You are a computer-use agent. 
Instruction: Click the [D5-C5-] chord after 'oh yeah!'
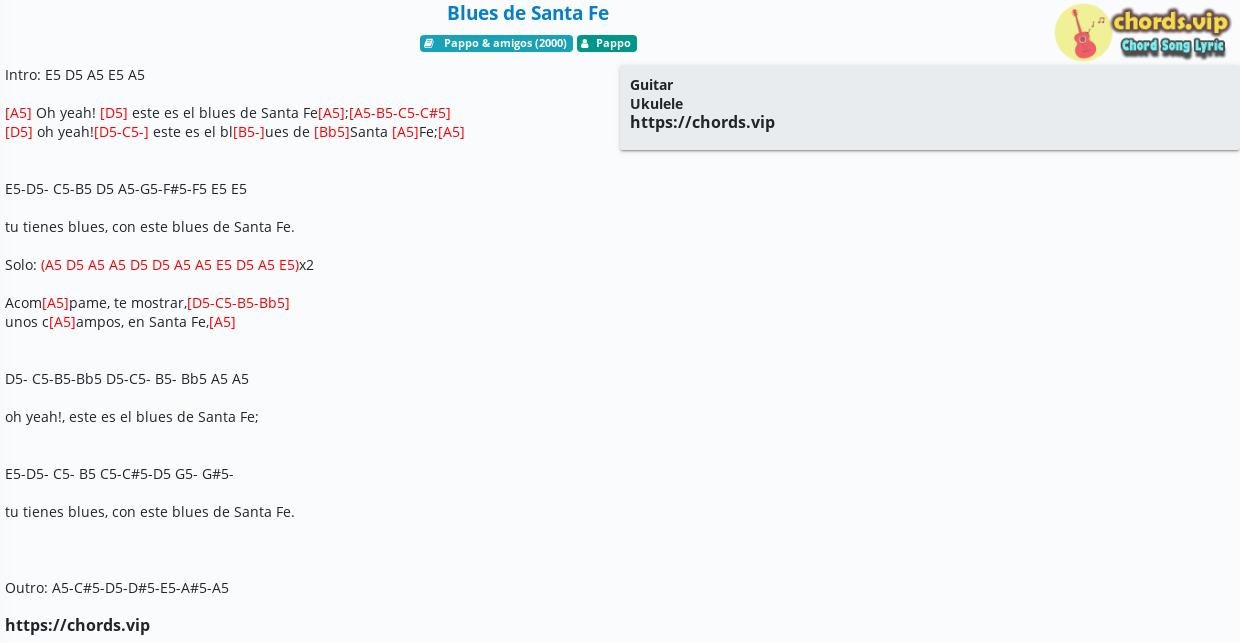pyautogui.click(x=121, y=132)
